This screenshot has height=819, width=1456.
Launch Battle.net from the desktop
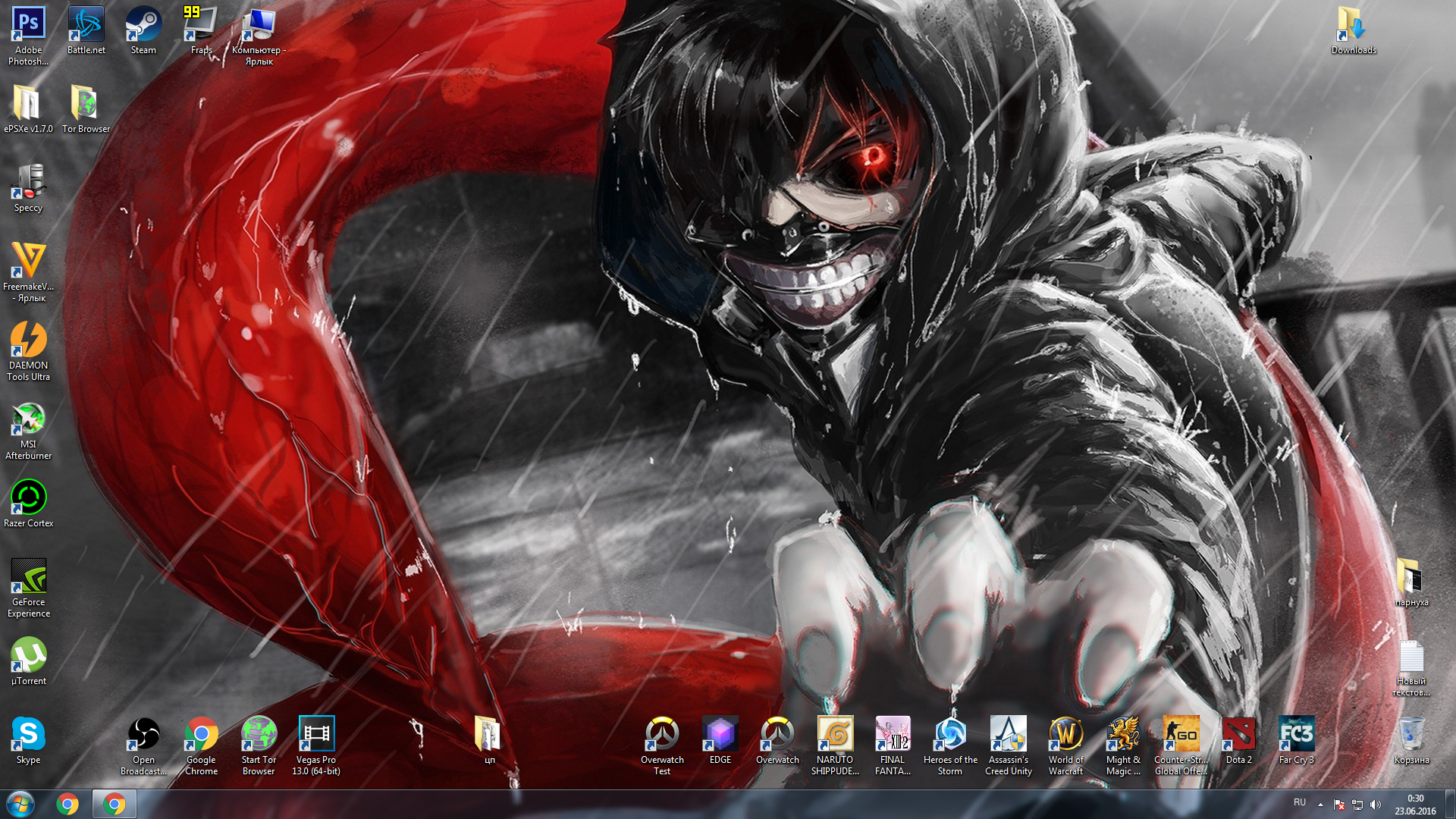pos(86,31)
